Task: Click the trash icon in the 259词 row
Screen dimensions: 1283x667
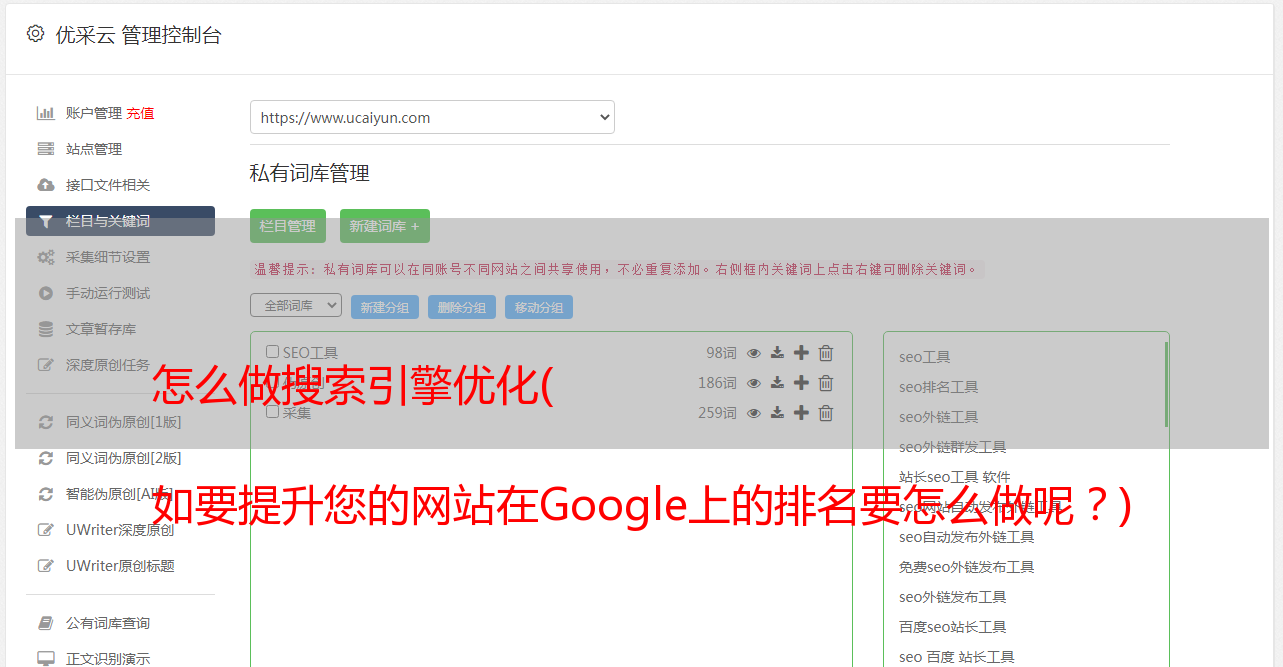Action: pos(826,413)
